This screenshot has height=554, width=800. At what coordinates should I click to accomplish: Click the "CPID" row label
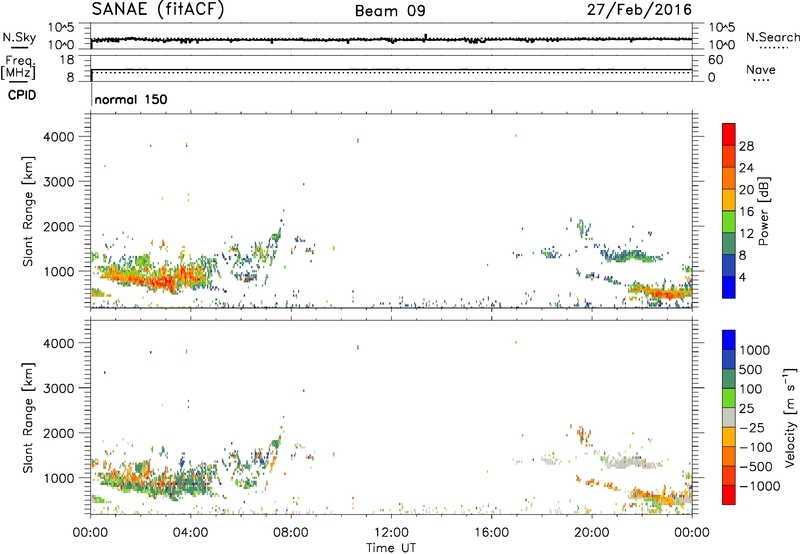[22, 95]
